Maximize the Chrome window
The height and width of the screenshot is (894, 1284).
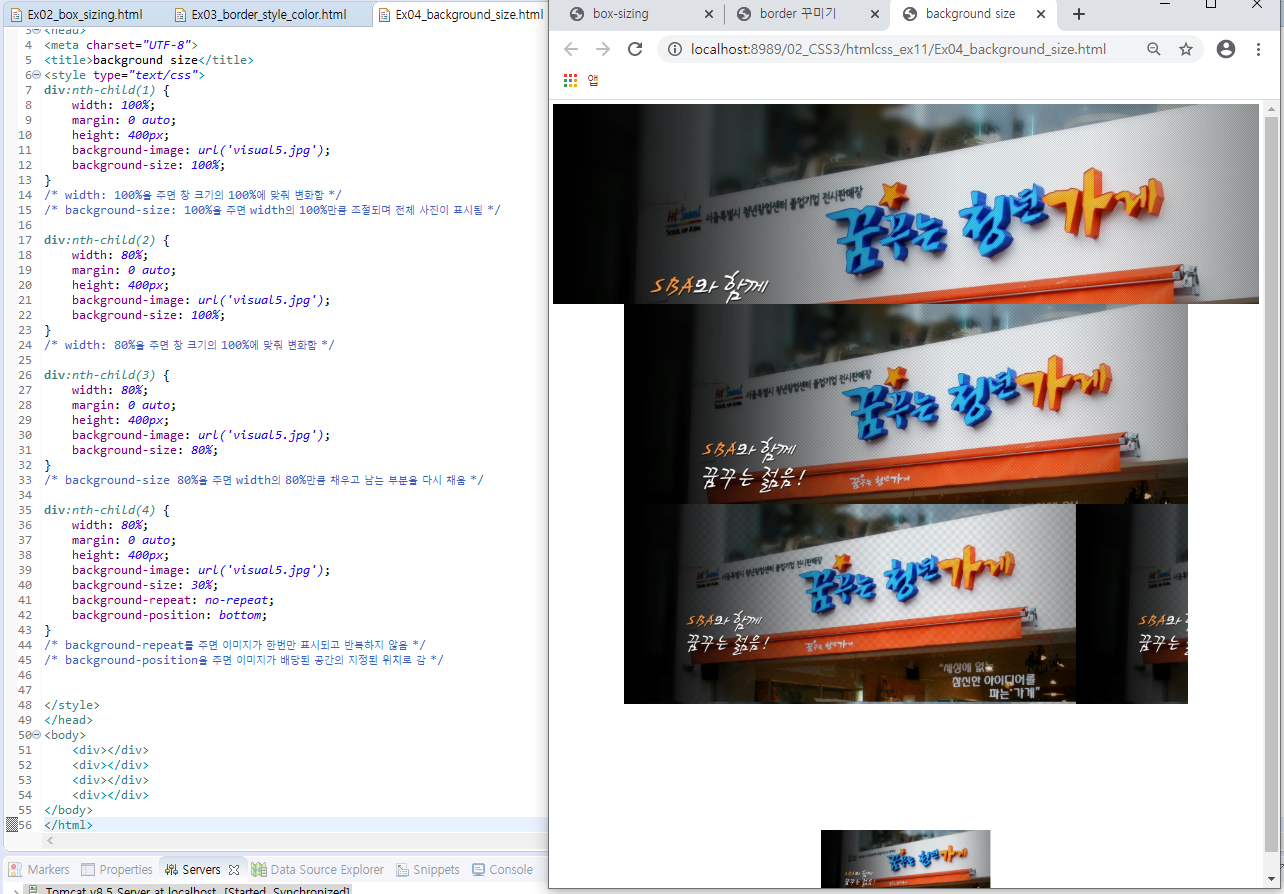(1210, 5)
